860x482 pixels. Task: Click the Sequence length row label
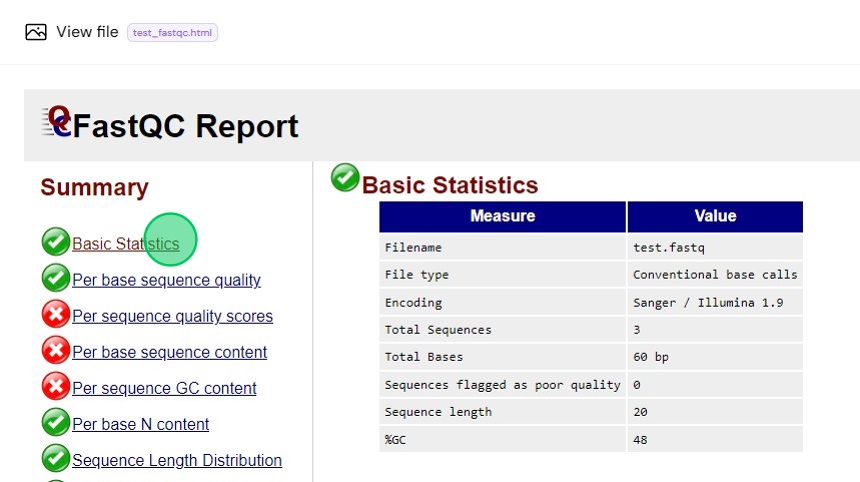(x=438, y=412)
